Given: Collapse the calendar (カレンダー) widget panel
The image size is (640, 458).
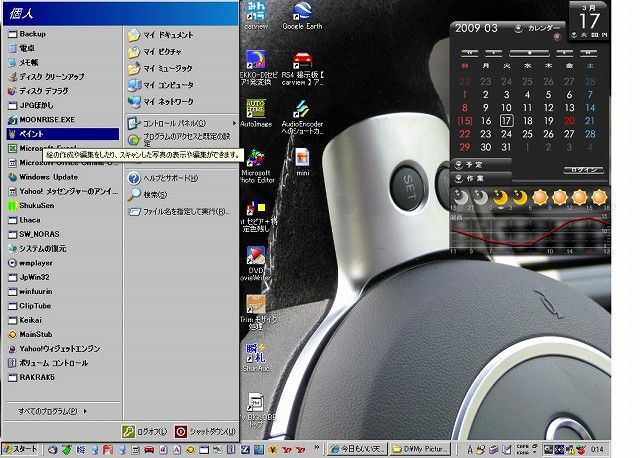Looking at the screenshot, I should tap(518, 29).
